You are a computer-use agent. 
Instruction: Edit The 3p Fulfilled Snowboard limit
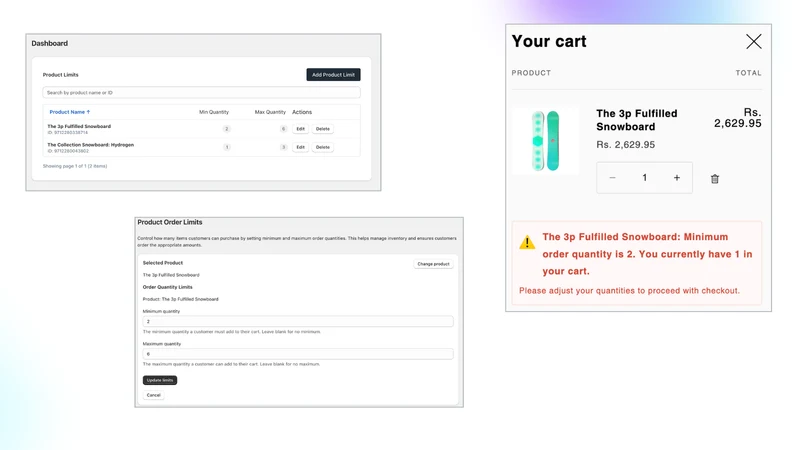click(301, 129)
